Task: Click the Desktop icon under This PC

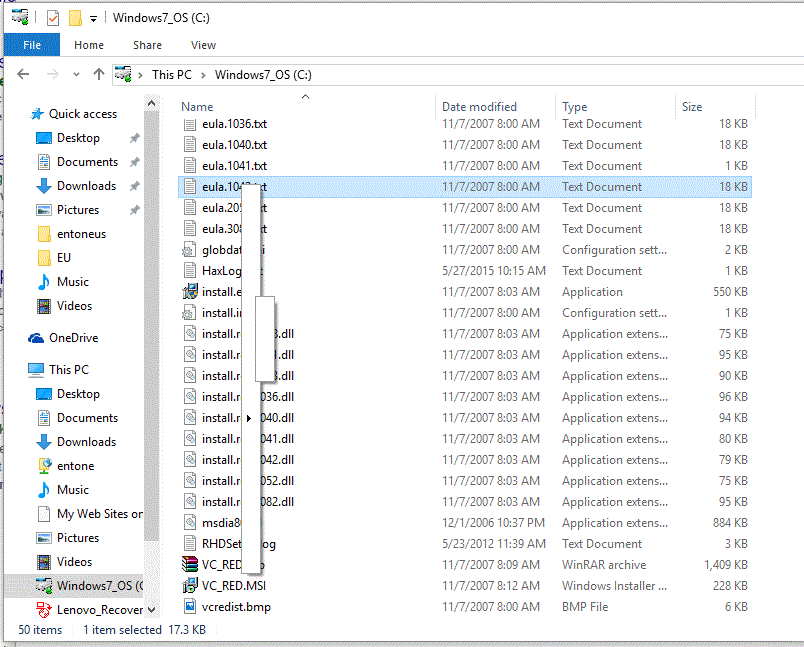Action: pos(44,394)
